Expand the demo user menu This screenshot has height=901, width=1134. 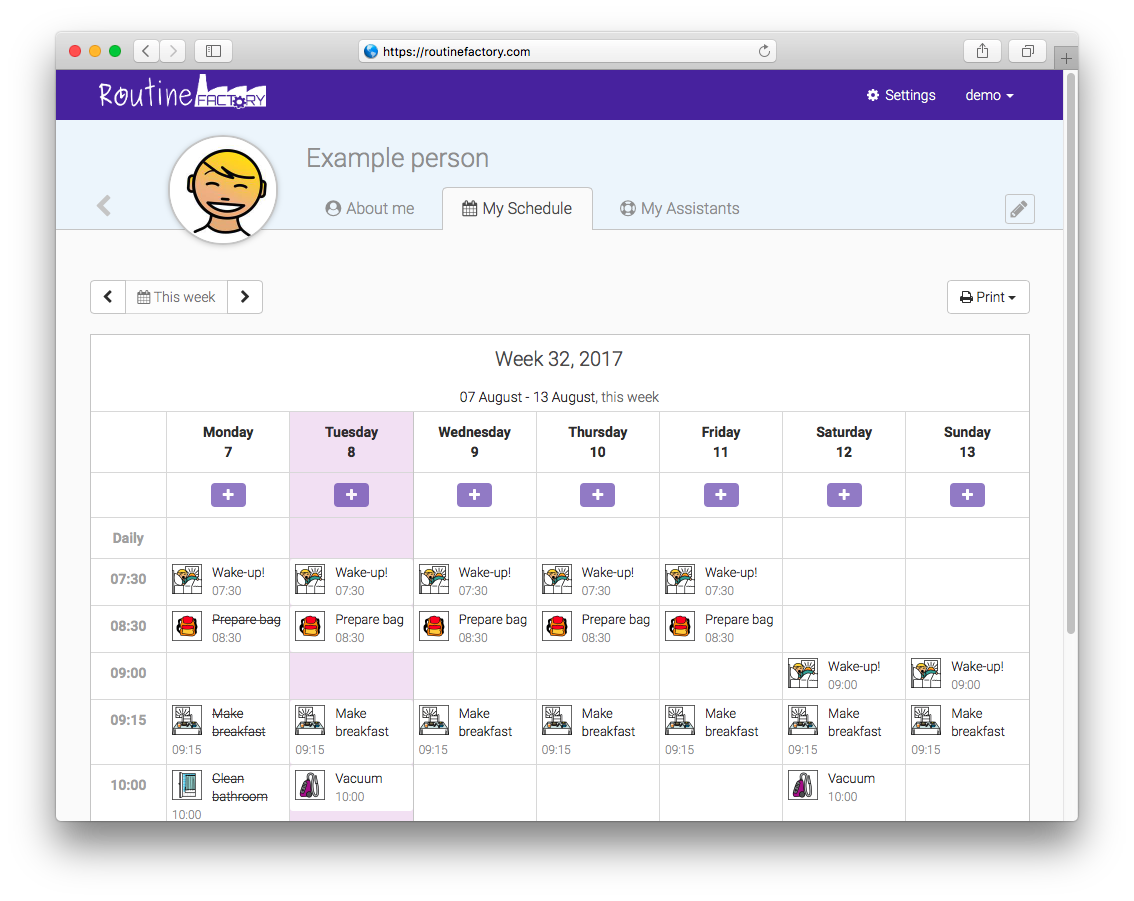coord(989,95)
